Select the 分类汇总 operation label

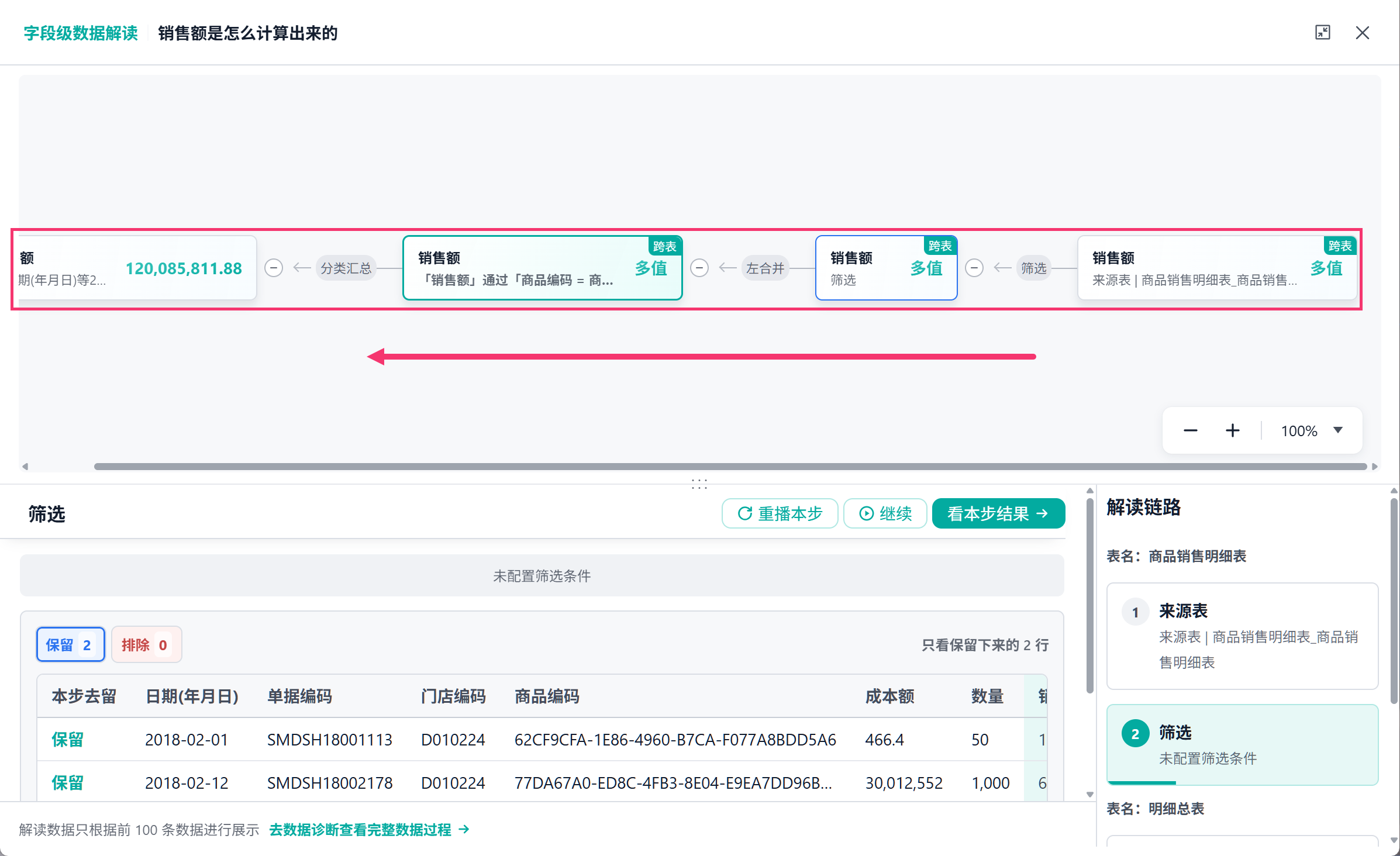[346, 268]
